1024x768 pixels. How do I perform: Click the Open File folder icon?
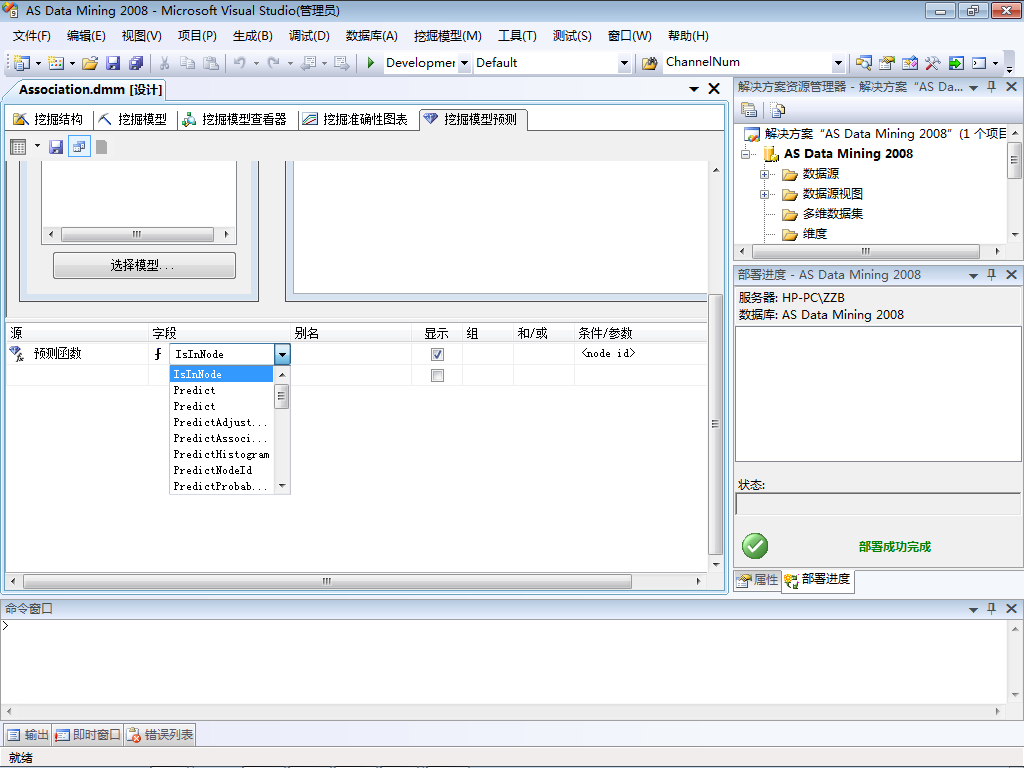pyautogui.click(x=90, y=63)
